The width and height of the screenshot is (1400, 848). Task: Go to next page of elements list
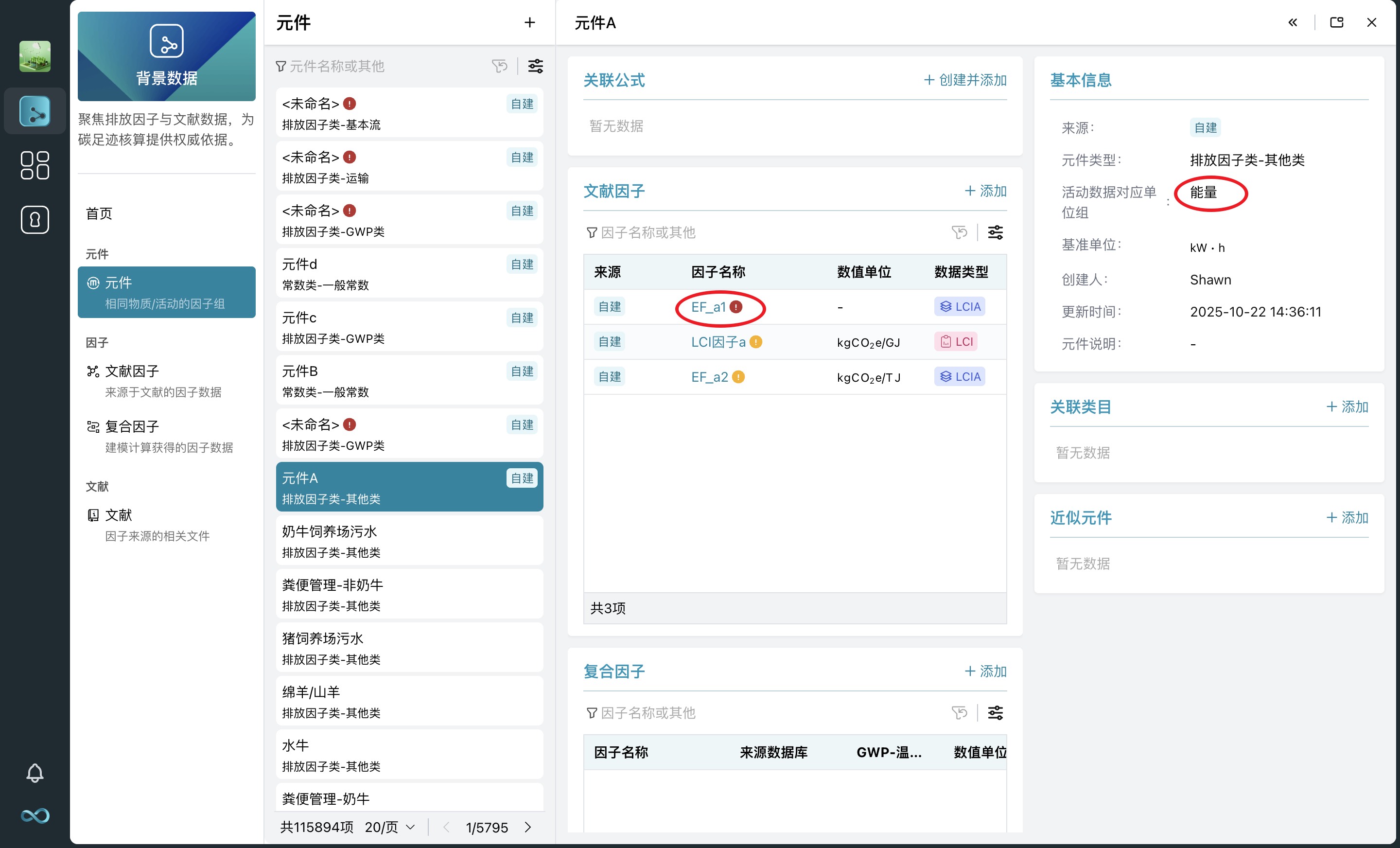click(x=527, y=828)
